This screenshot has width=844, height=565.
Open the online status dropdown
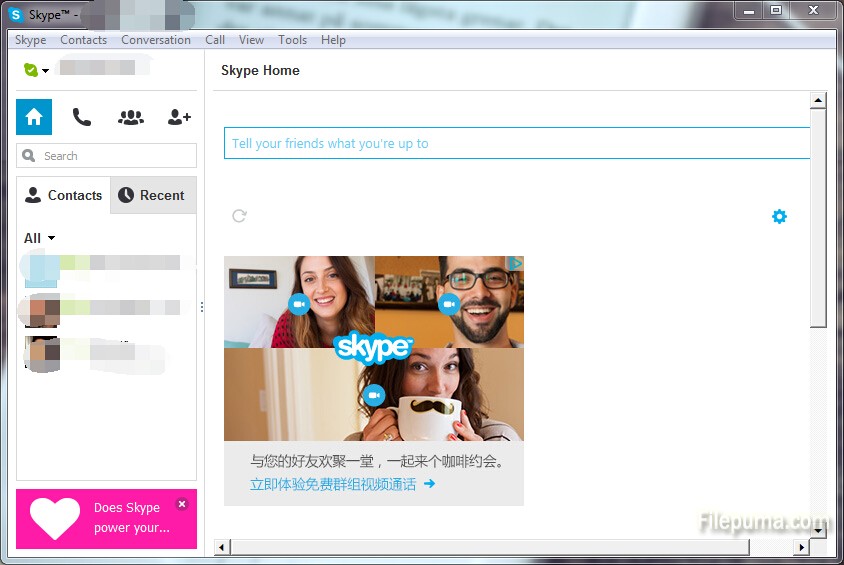click(36, 70)
